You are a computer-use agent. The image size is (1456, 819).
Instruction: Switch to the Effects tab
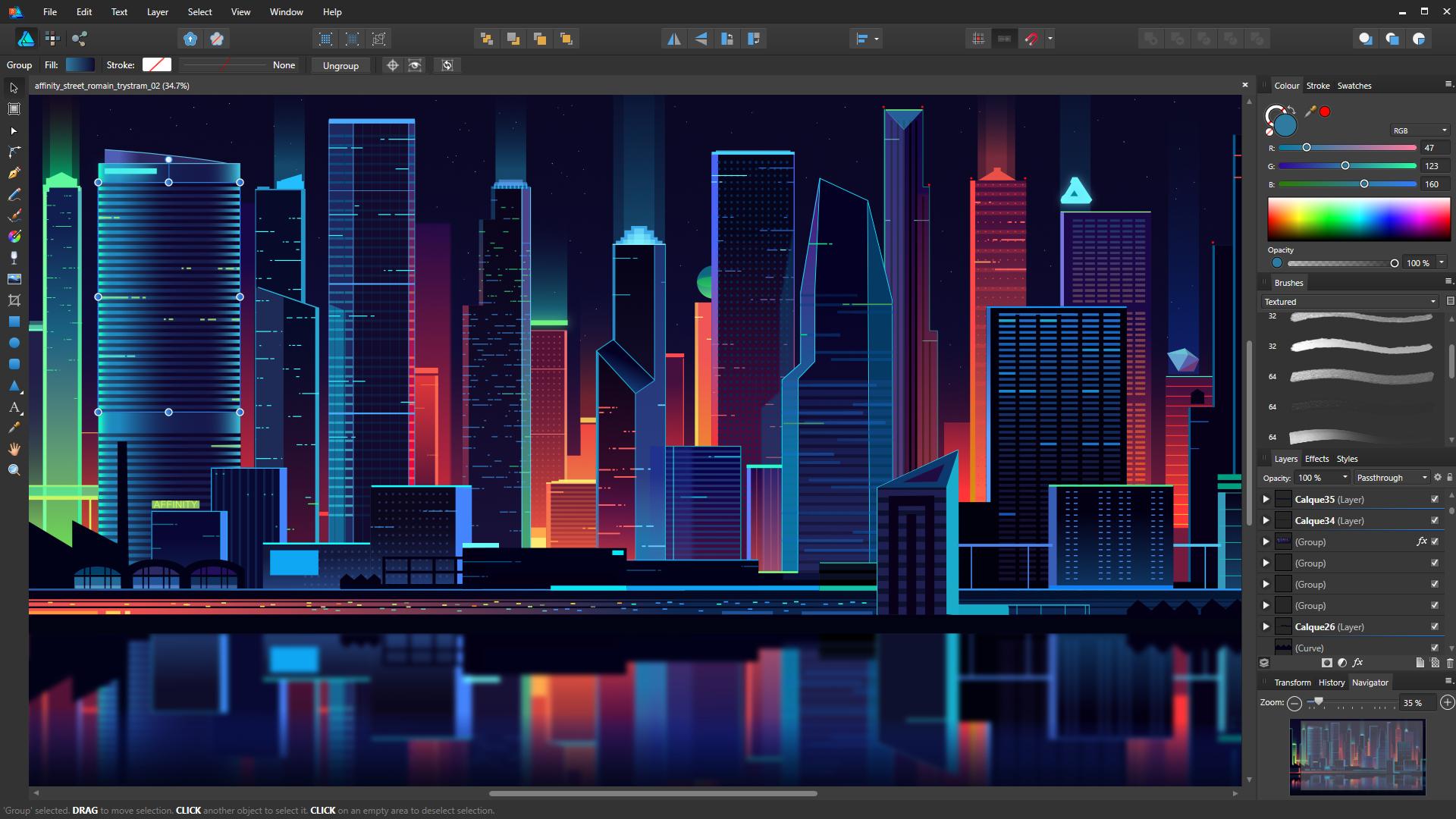tap(1319, 459)
